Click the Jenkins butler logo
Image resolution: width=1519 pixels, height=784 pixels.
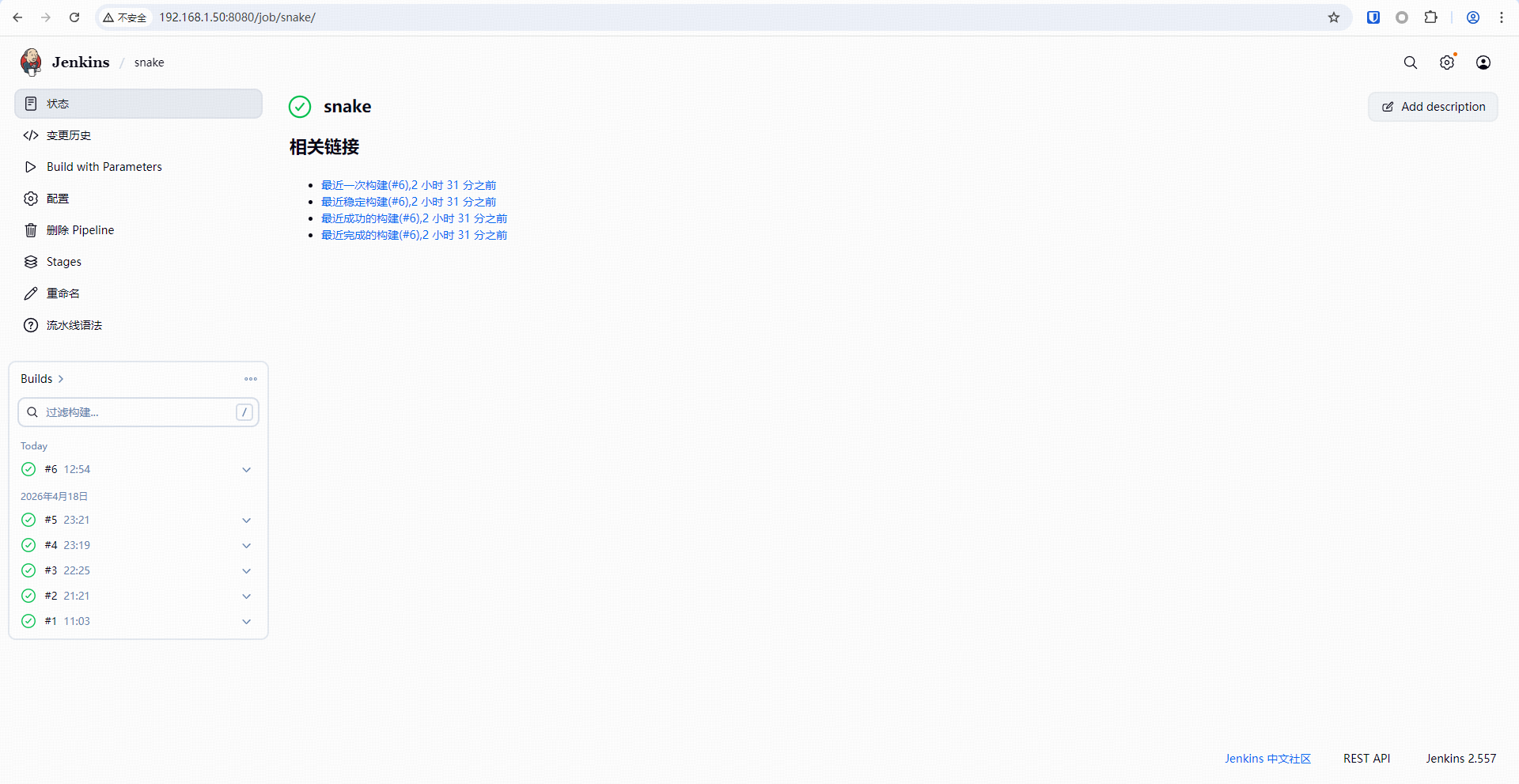[32, 62]
